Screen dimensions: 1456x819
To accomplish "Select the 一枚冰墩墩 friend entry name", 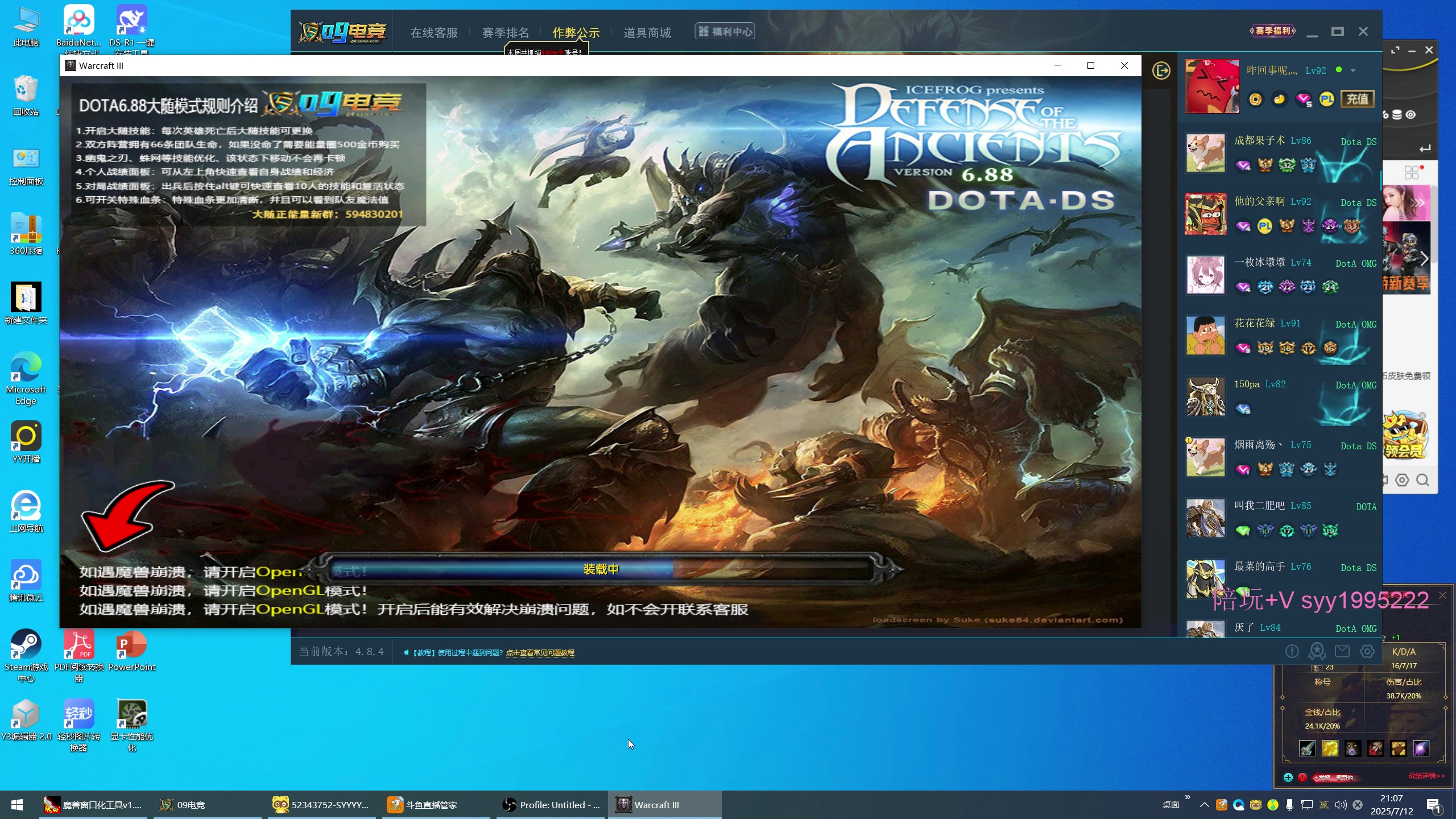I will [x=1260, y=262].
